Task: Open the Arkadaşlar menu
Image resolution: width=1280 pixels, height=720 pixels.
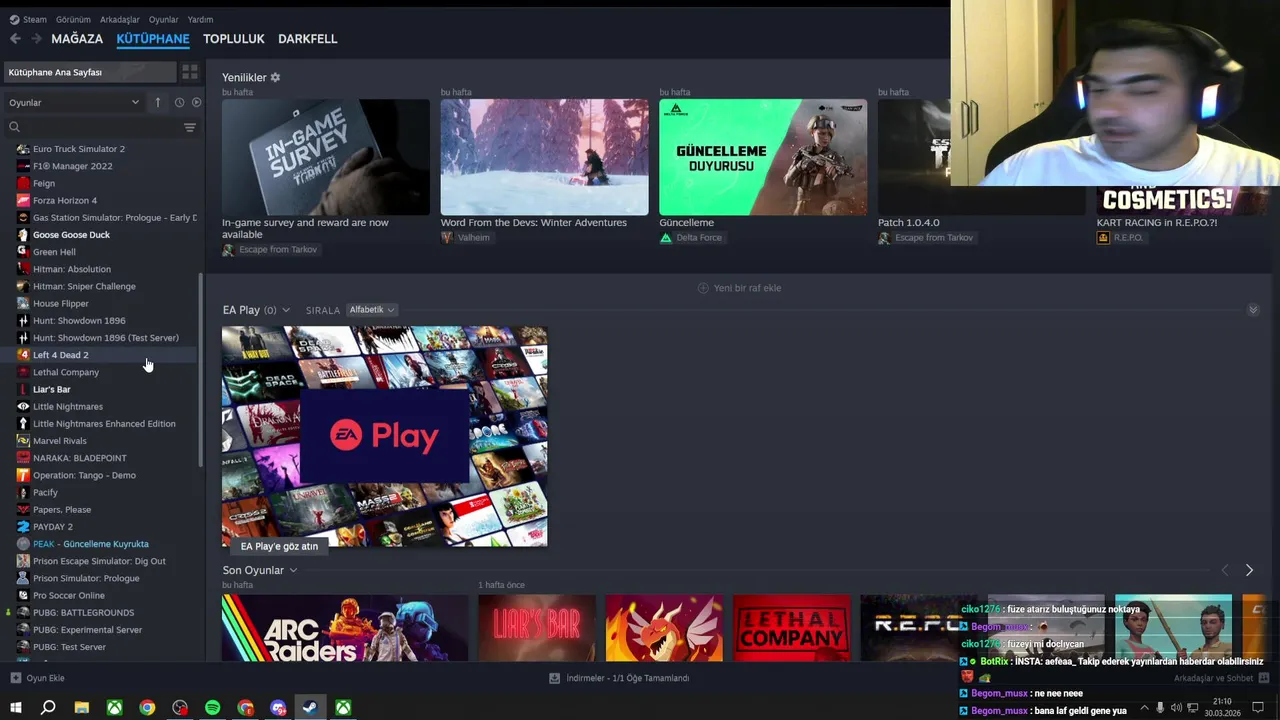Action: pyautogui.click(x=120, y=19)
